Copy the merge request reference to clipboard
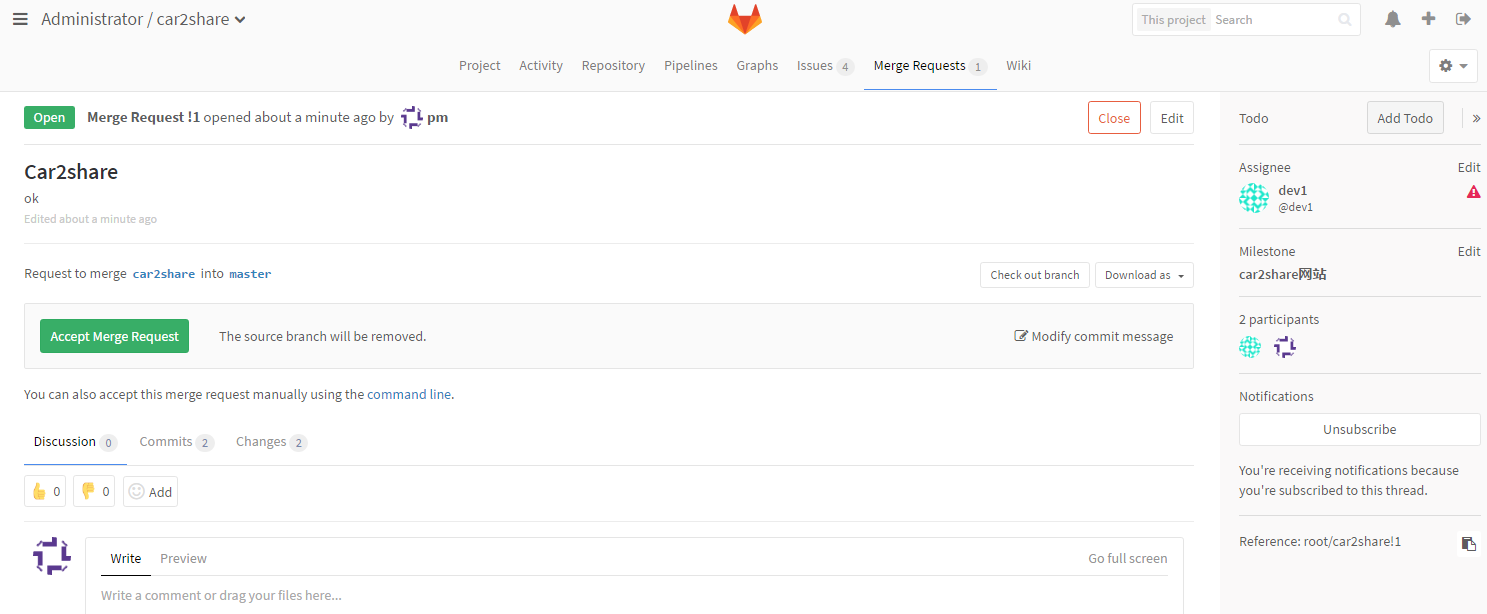 (1468, 543)
